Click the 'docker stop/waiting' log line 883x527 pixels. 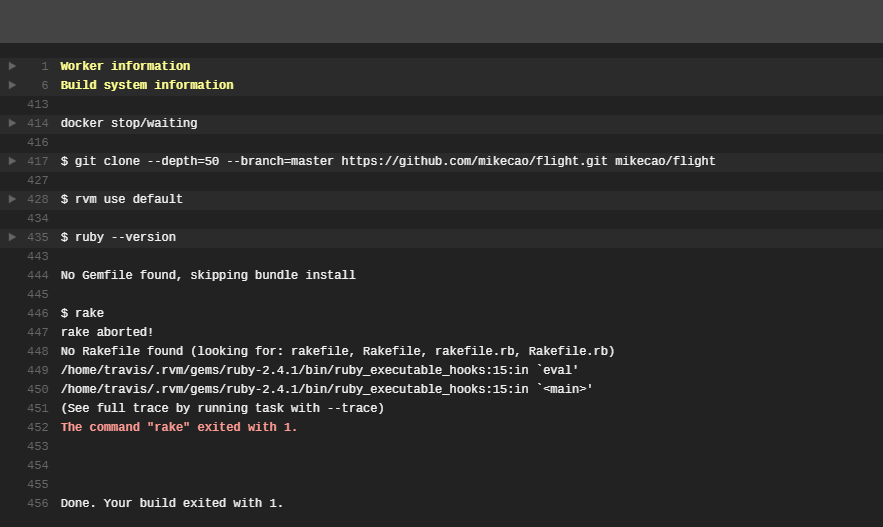coord(129,123)
